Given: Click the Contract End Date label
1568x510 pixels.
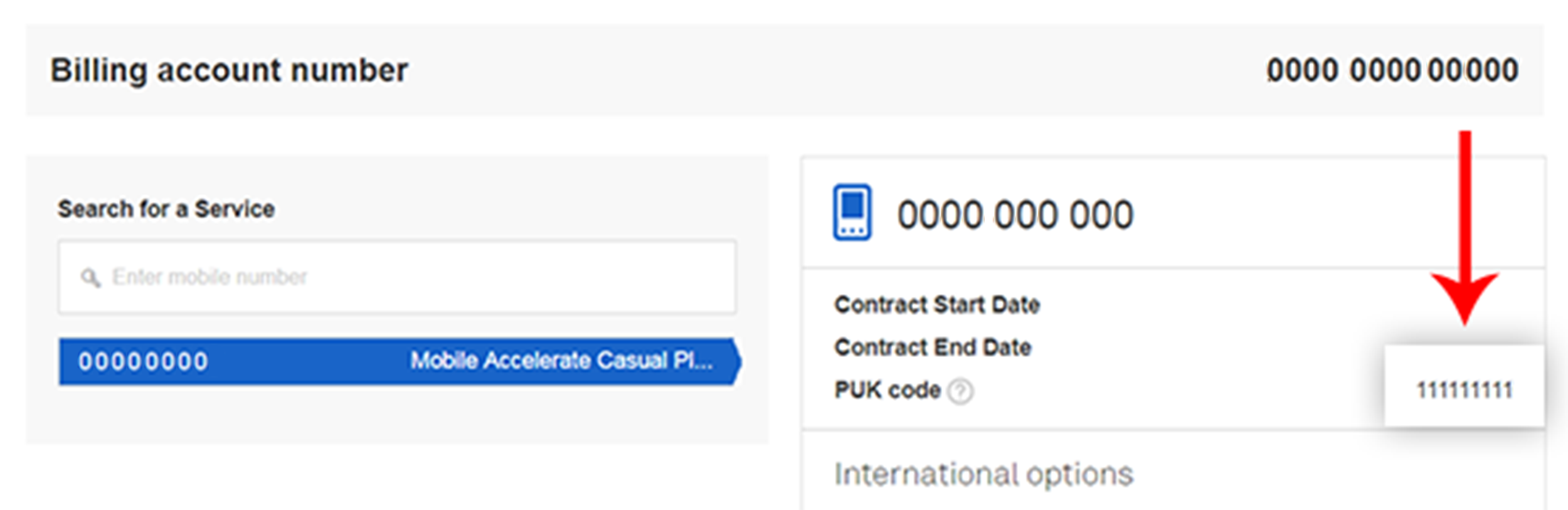Looking at the screenshot, I should tap(933, 348).
